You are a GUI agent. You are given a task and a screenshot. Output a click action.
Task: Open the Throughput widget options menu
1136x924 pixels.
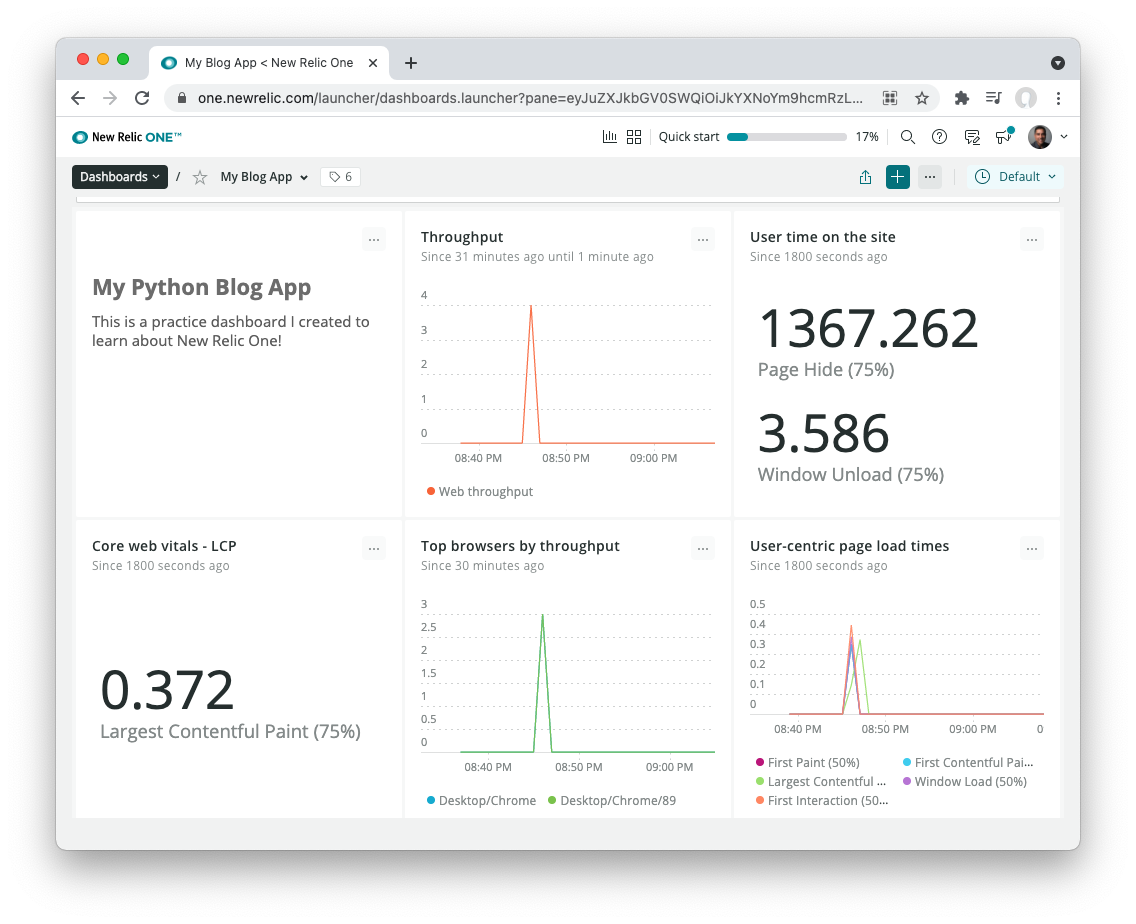703,239
